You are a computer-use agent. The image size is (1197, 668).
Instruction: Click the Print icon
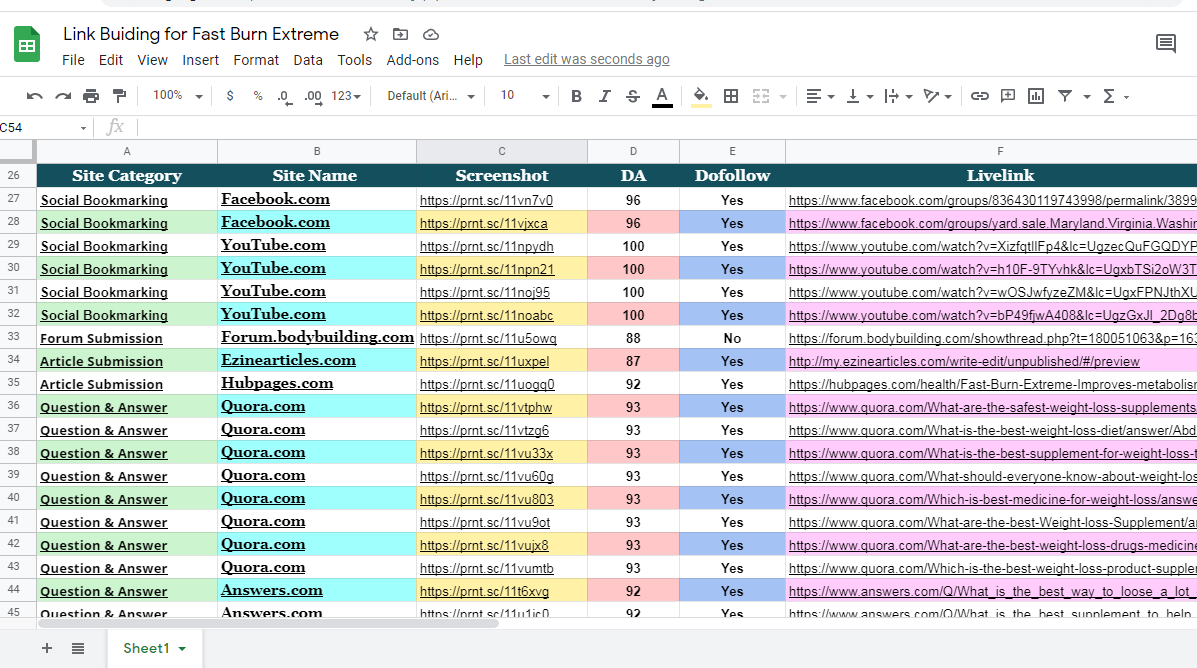(91, 96)
